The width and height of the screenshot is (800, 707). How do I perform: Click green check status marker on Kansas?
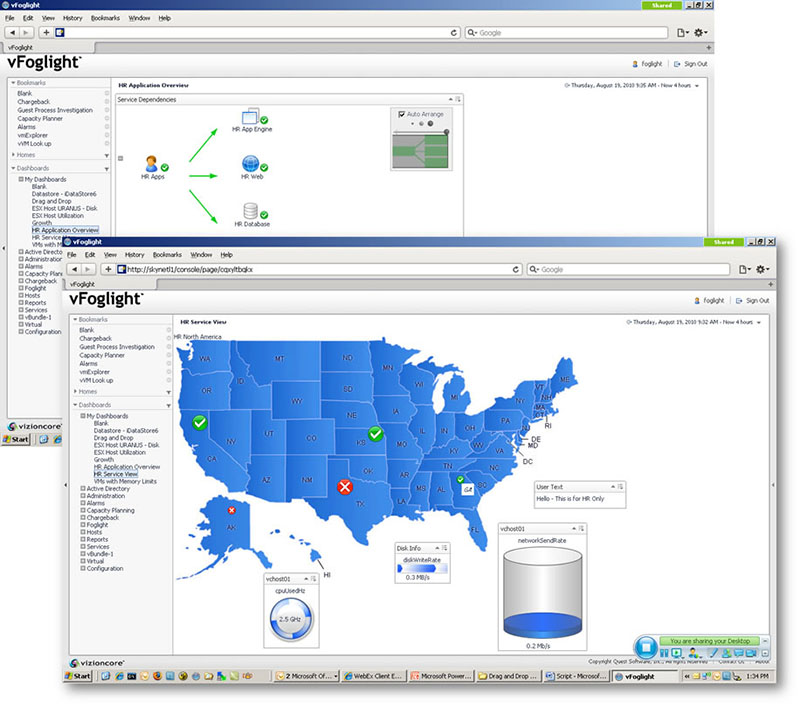click(x=376, y=434)
